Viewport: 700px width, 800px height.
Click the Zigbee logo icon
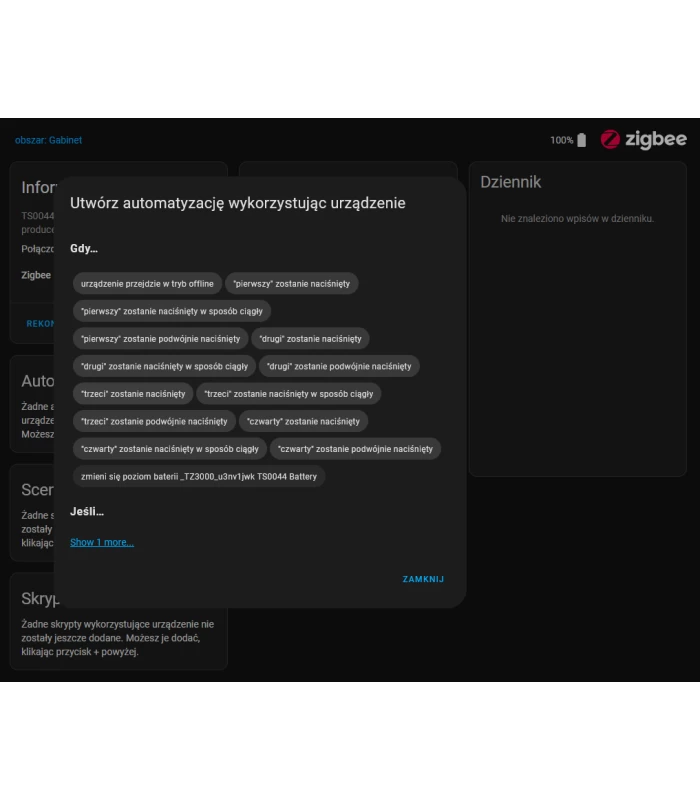click(610, 139)
